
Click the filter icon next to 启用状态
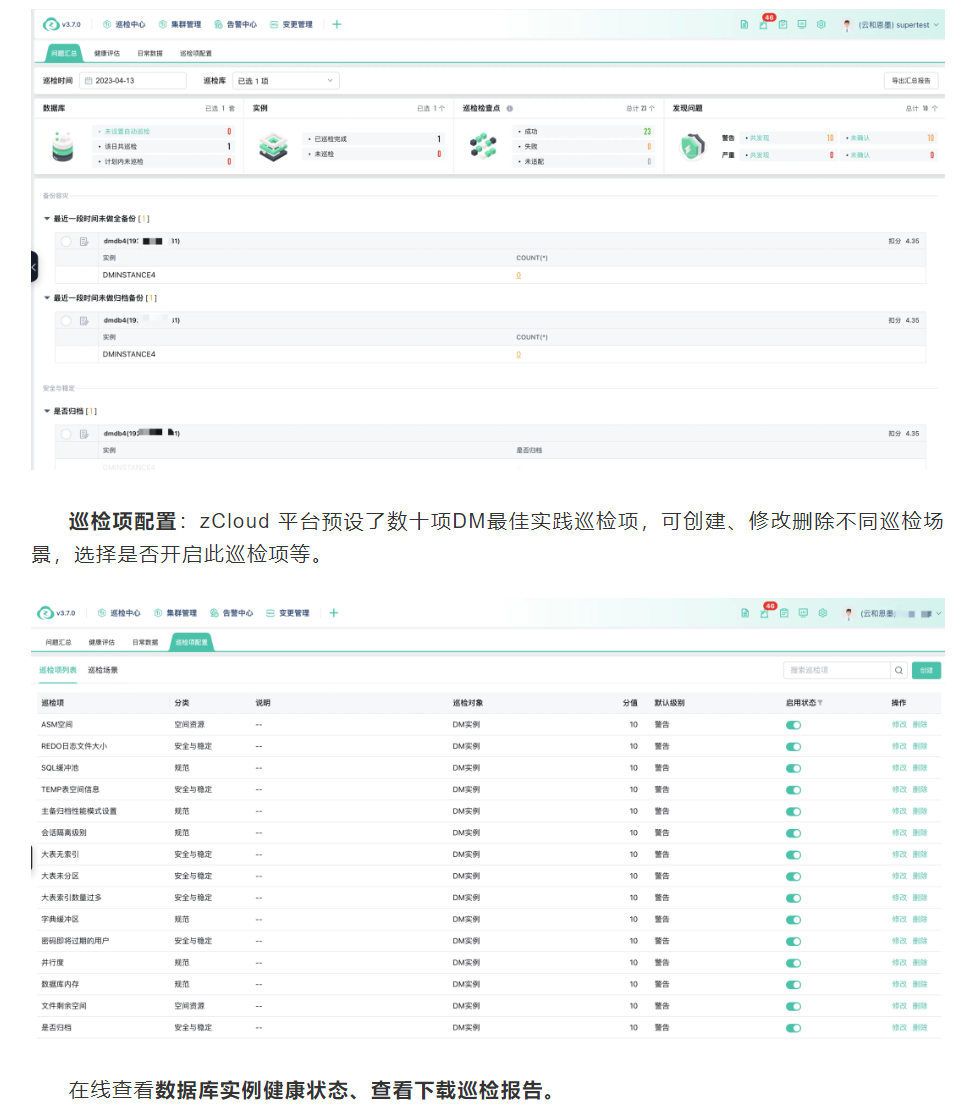[x=820, y=703]
